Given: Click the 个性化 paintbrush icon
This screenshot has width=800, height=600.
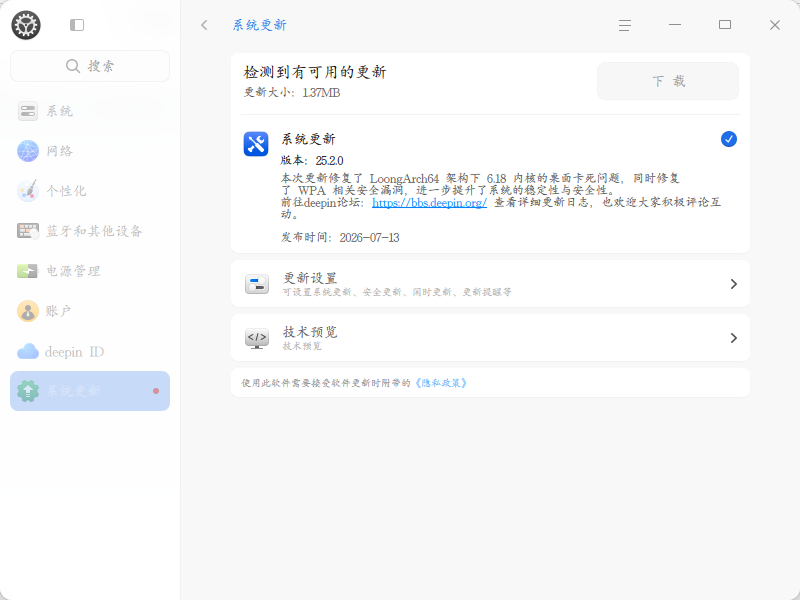Looking at the screenshot, I should click(28, 191).
